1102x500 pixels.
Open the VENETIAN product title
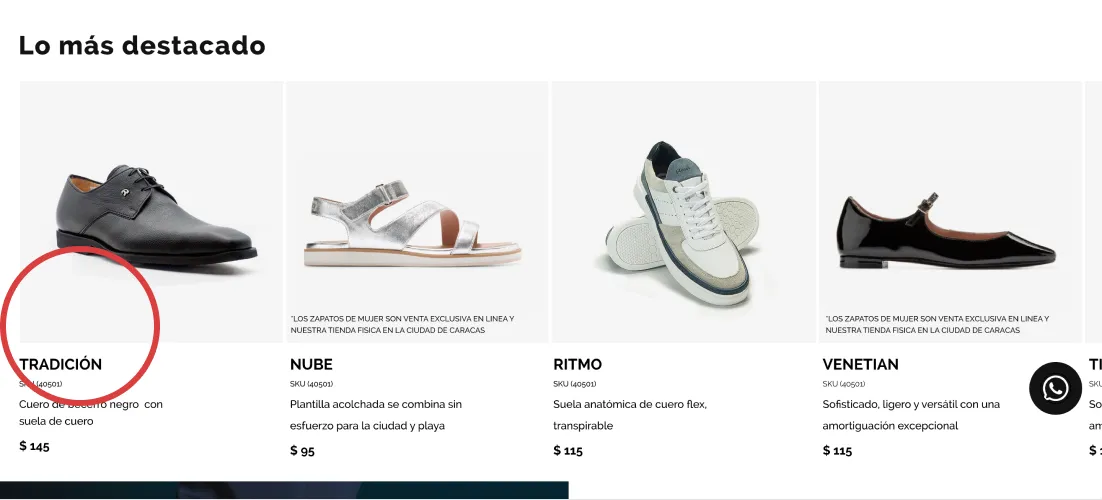860,364
